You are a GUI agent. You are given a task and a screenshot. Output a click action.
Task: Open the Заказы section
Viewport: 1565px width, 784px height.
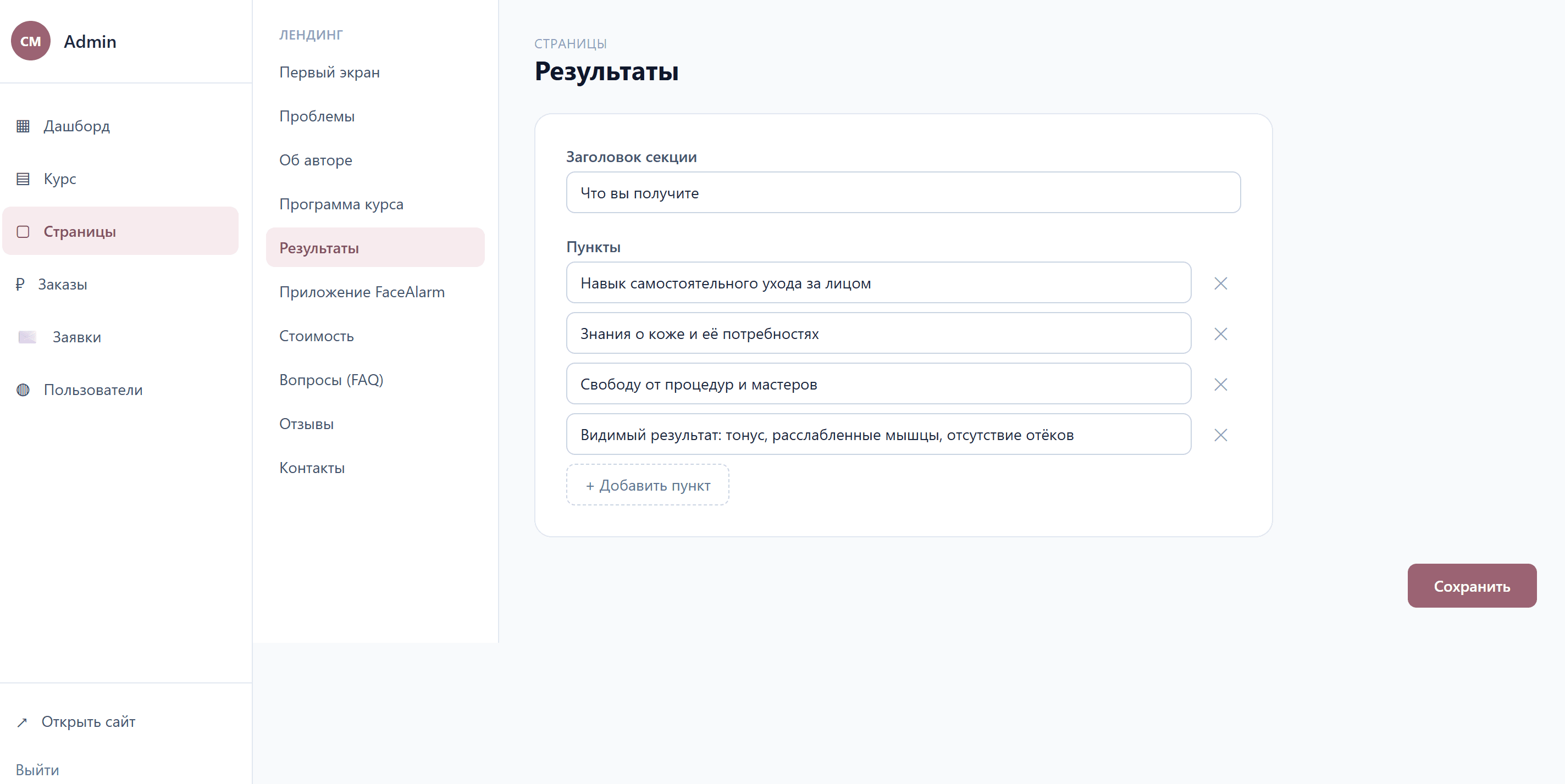(120, 284)
